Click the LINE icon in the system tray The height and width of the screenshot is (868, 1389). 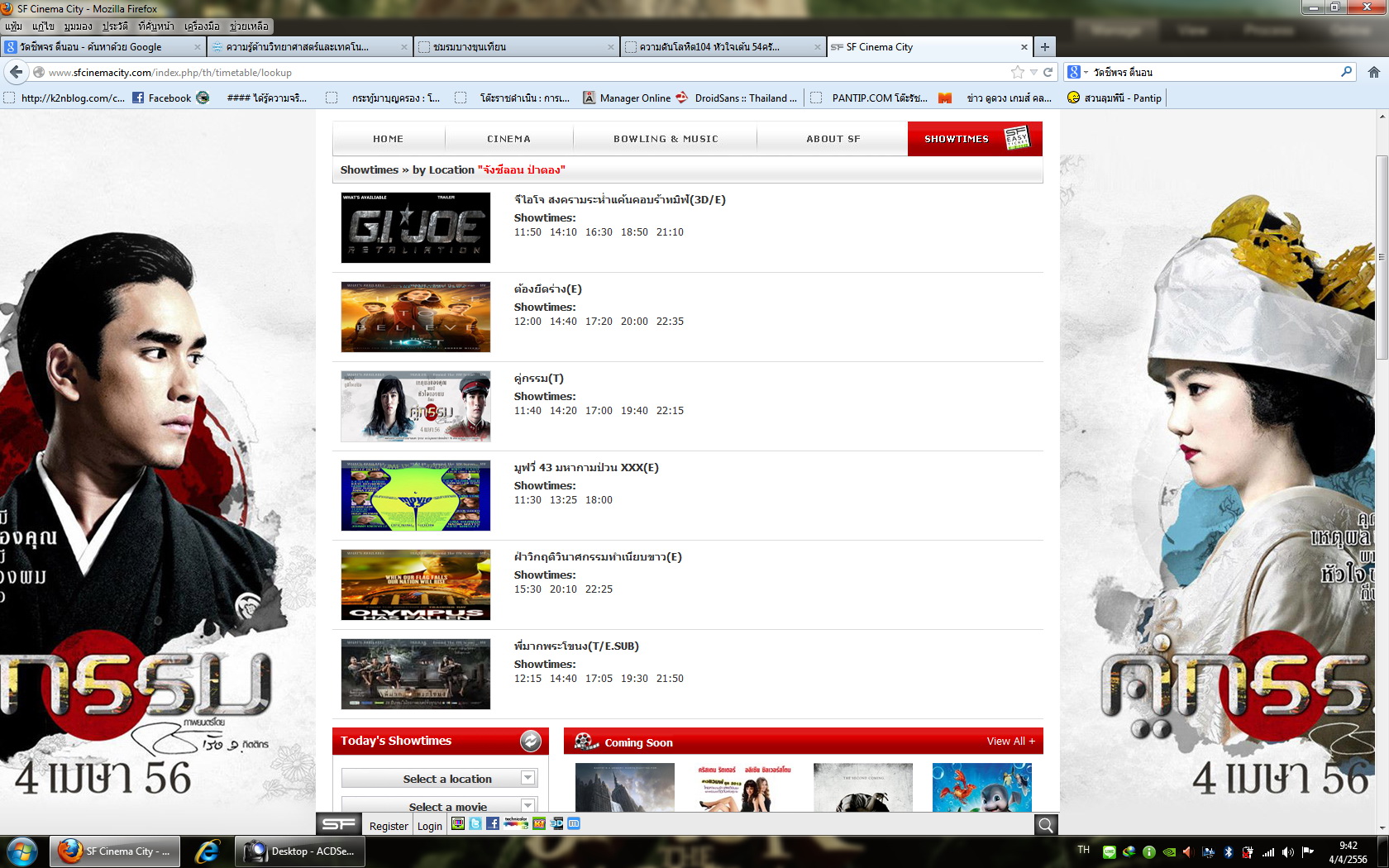tap(1109, 852)
